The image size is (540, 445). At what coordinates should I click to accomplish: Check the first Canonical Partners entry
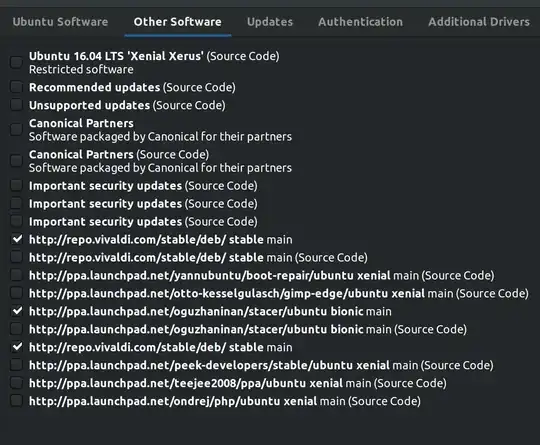coord(16,130)
